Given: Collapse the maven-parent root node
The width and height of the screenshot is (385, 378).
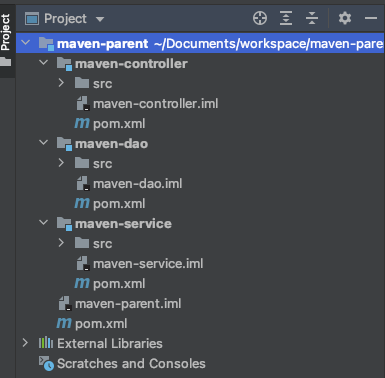Looking at the screenshot, I should click(25, 43).
